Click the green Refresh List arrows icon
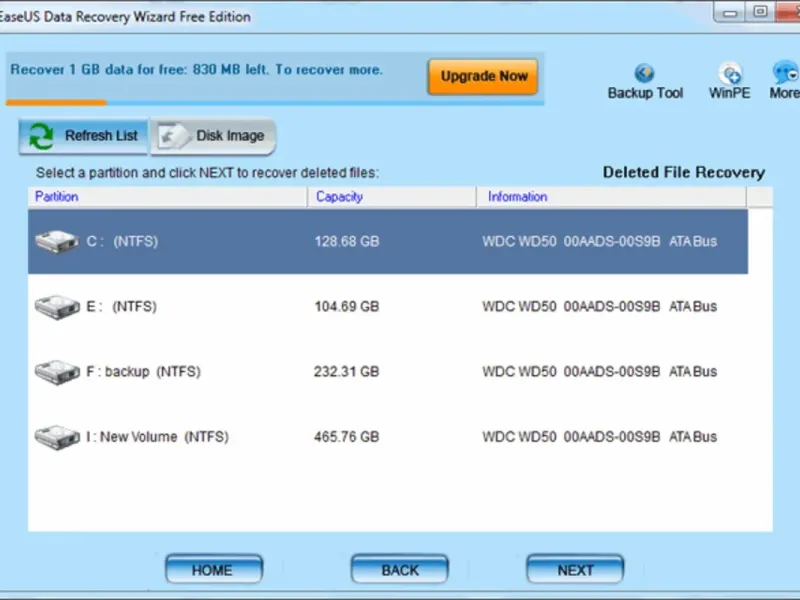Viewport: 800px width, 600px height. [x=41, y=136]
